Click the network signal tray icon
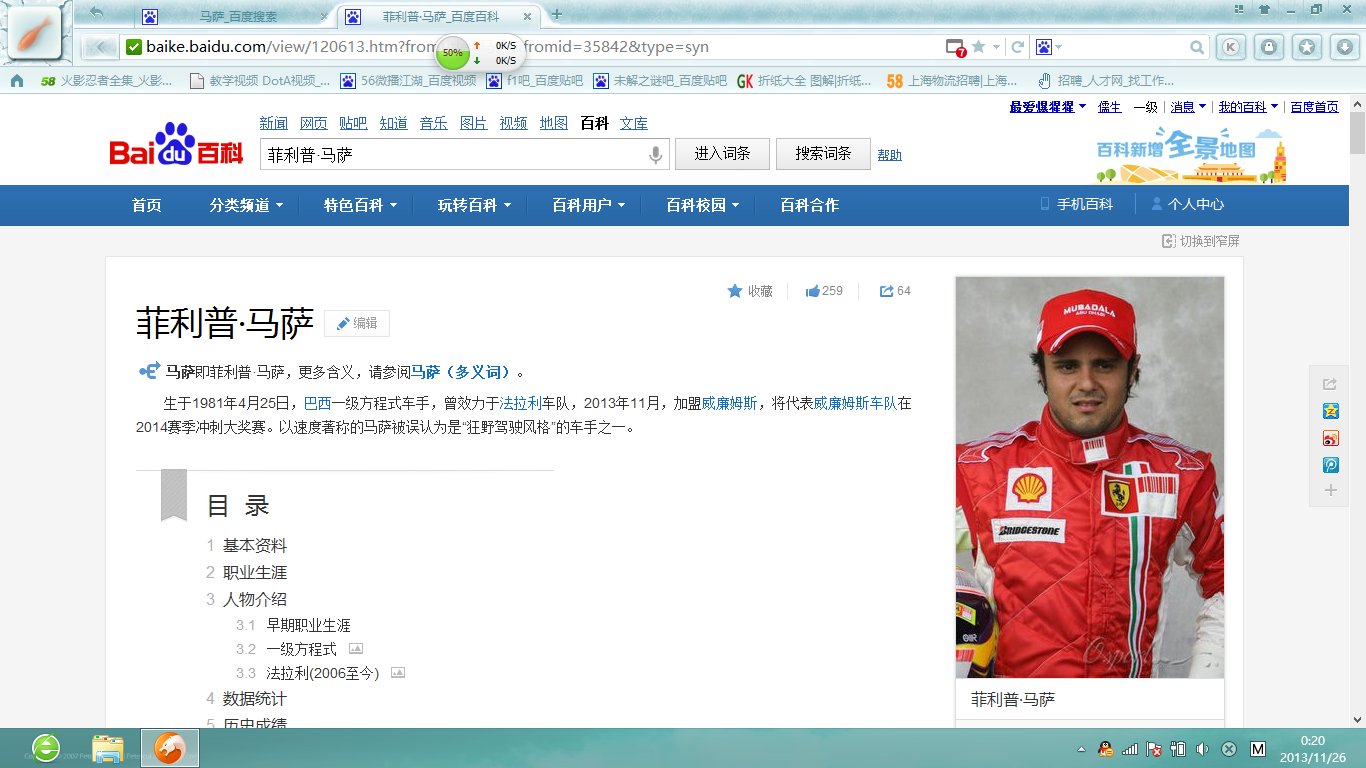Image resolution: width=1366 pixels, height=768 pixels. pos(1130,749)
